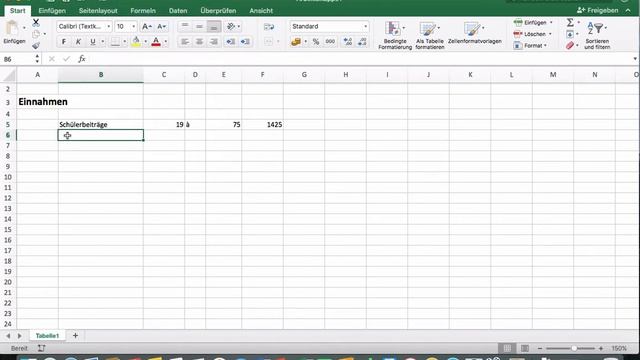Click the fill down icon
This screenshot has height=360, width=640.
[x=570, y=34]
